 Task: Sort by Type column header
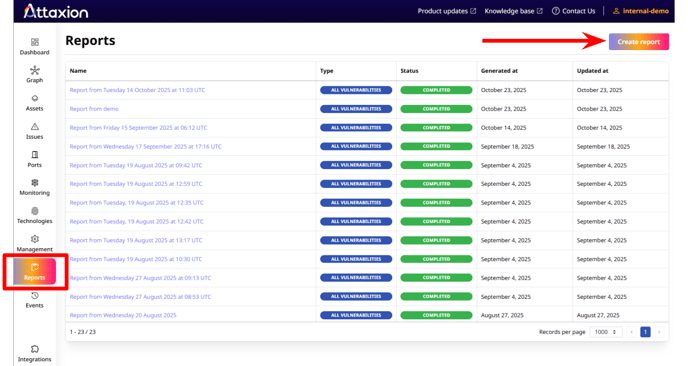pyautogui.click(x=326, y=71)
